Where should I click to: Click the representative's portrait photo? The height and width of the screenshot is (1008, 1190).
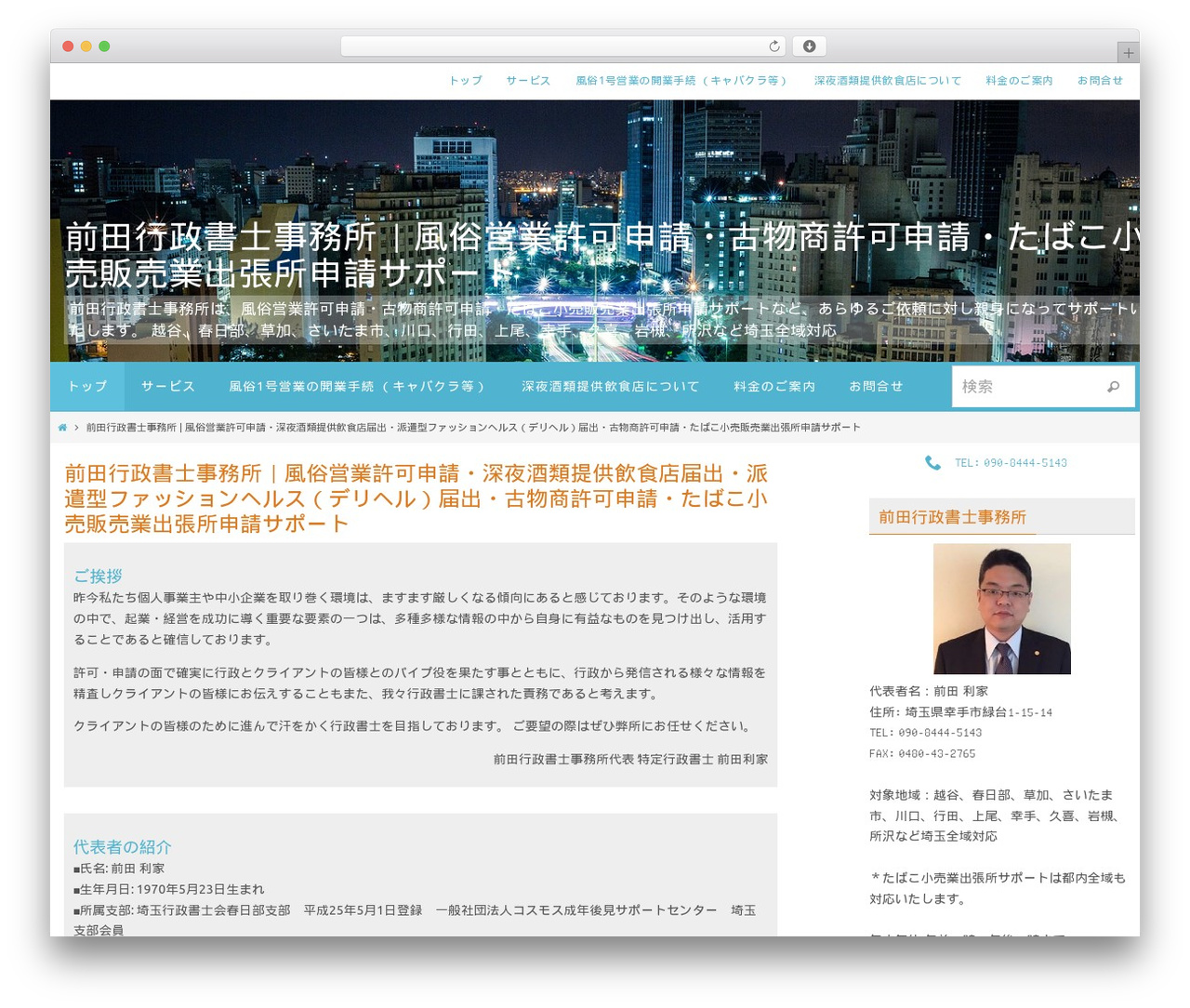pos(1002,609)
